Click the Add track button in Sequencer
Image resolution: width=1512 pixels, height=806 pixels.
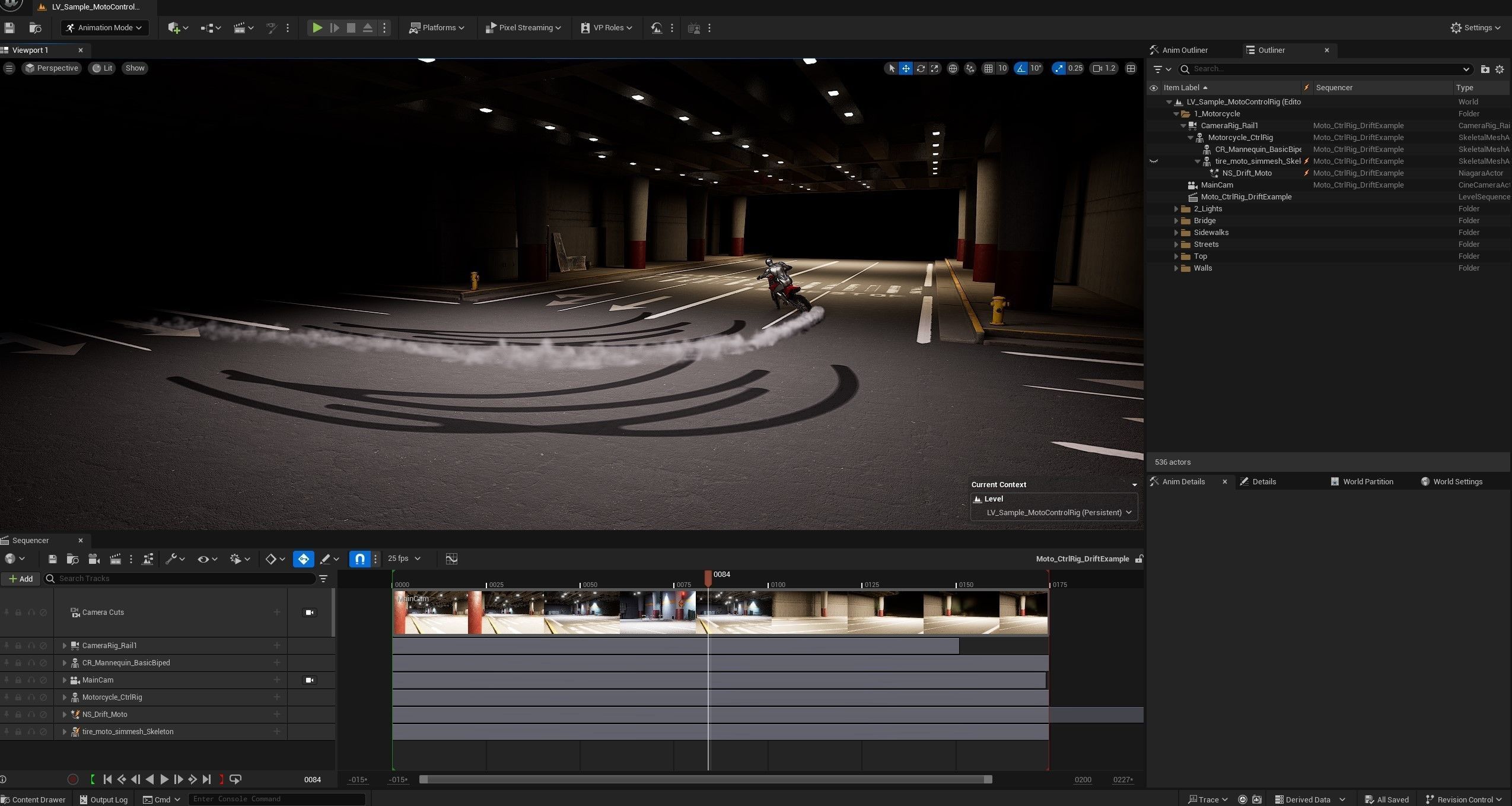[x=21, y=579]
